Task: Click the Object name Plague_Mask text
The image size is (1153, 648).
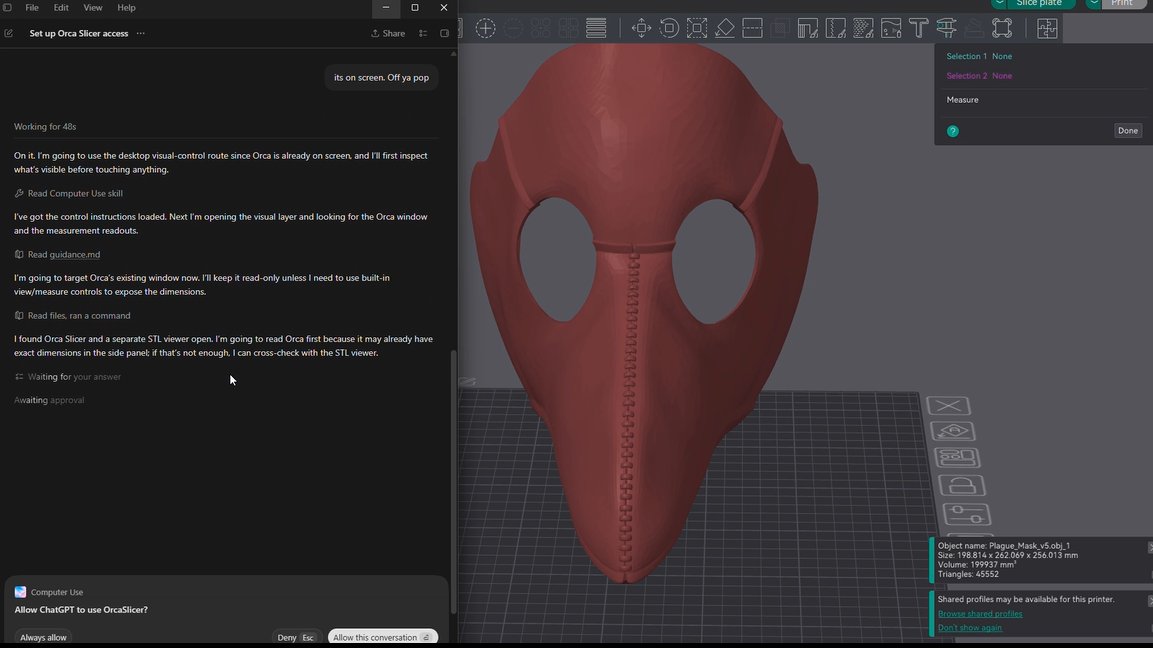Action: [x=1004, y=546]
